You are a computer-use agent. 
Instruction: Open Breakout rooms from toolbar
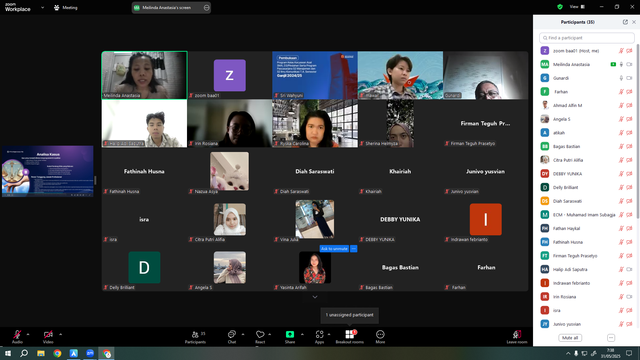click(349, 335)
